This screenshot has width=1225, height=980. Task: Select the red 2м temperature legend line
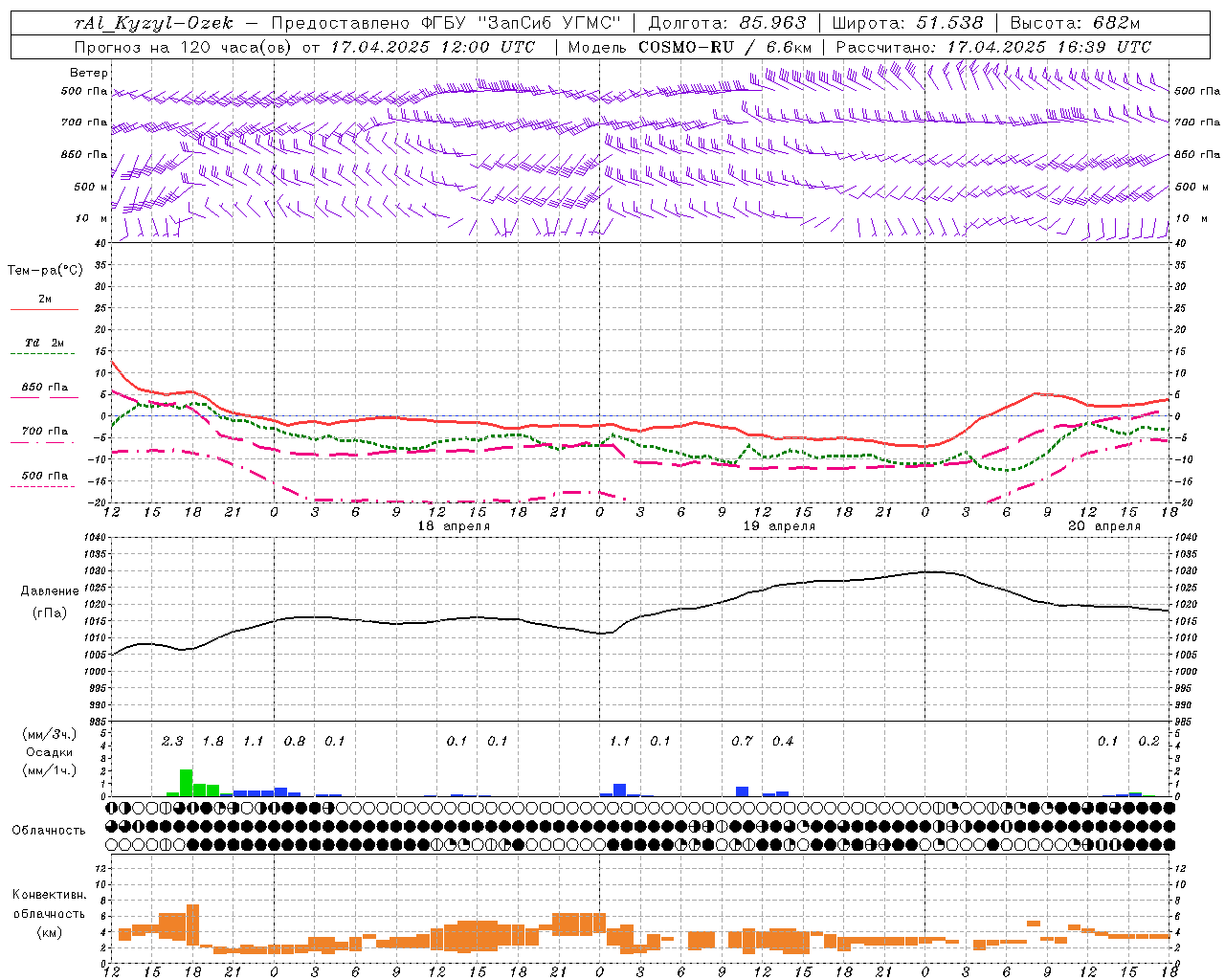click(44, 309)
